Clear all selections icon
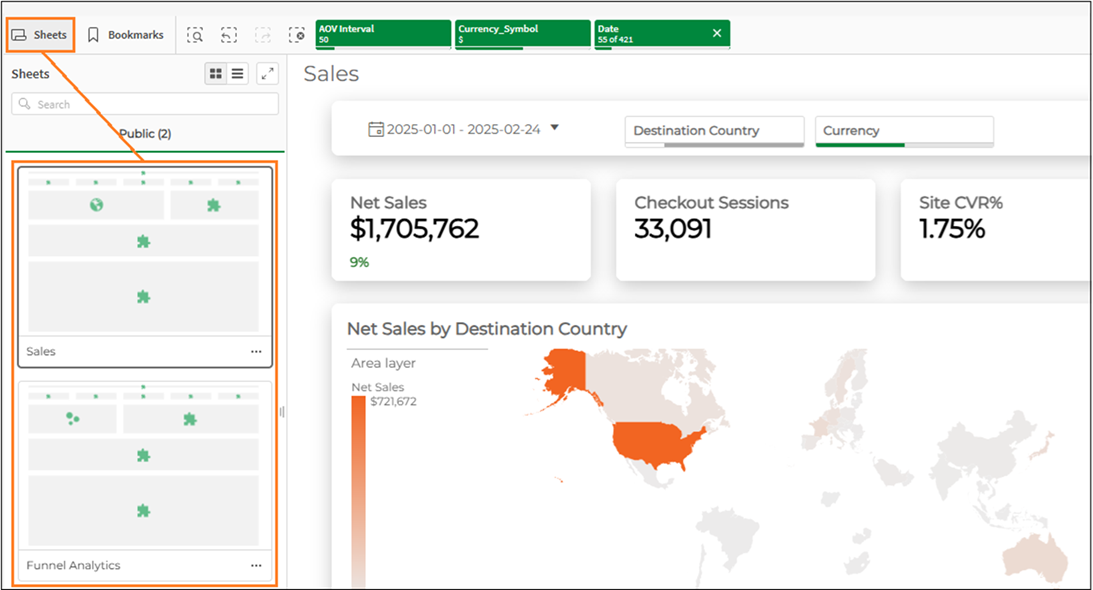This screenshot has width=1093, height=590. click(x=296, y=35)
